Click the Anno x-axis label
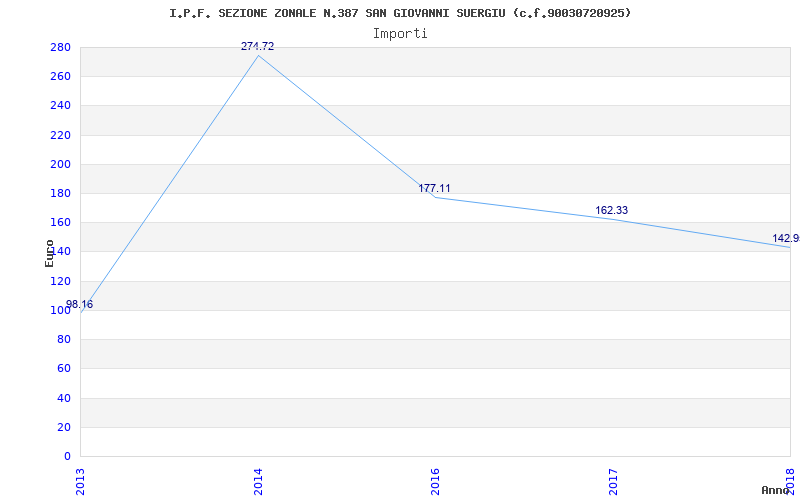The width and height of the screenshot is (800, 500). tap(775, 490)
